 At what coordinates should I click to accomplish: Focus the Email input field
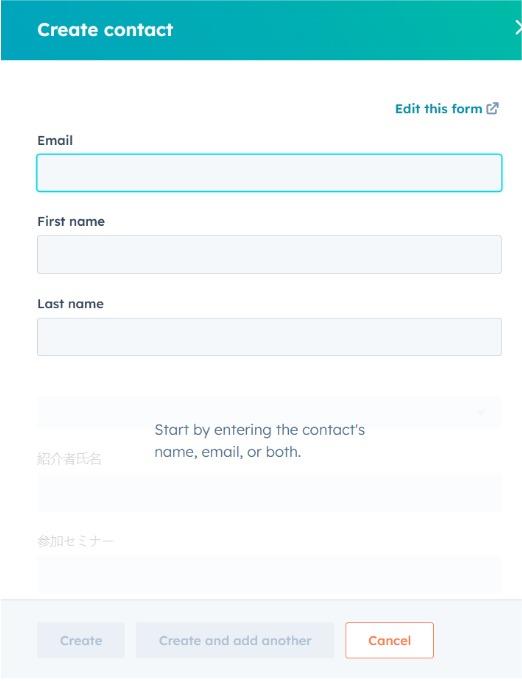coord(269,173)
